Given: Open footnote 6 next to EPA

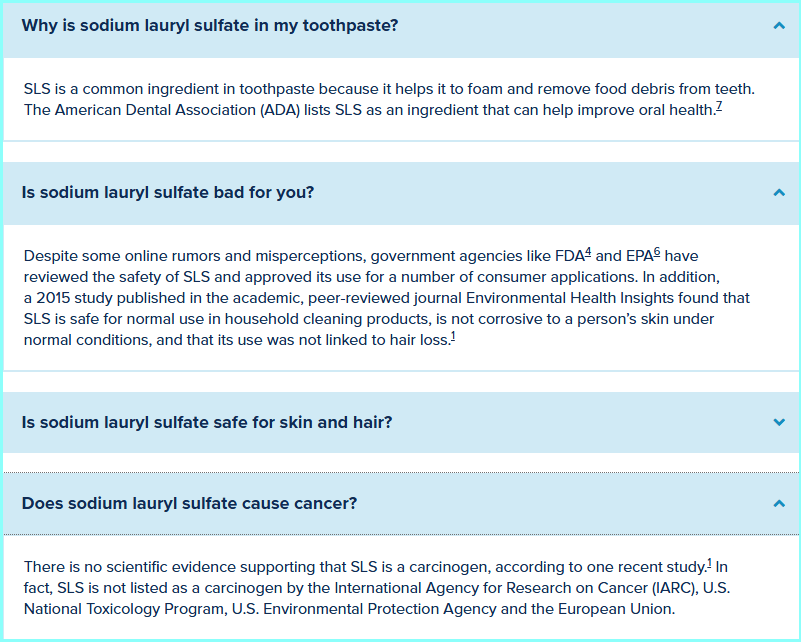Looking at the screenshot, I should coord(657,253).
